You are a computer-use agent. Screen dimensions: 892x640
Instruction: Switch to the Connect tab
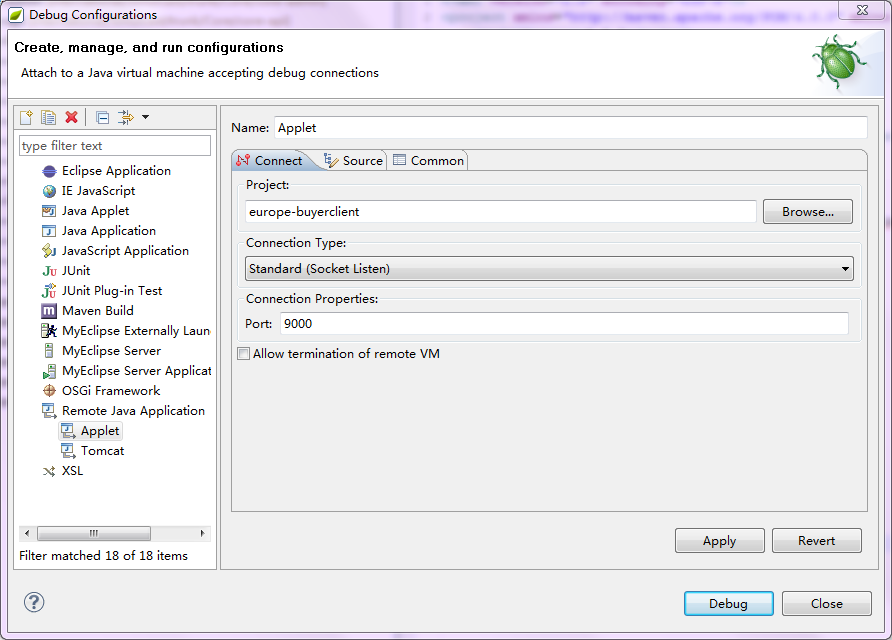[270, 161]
